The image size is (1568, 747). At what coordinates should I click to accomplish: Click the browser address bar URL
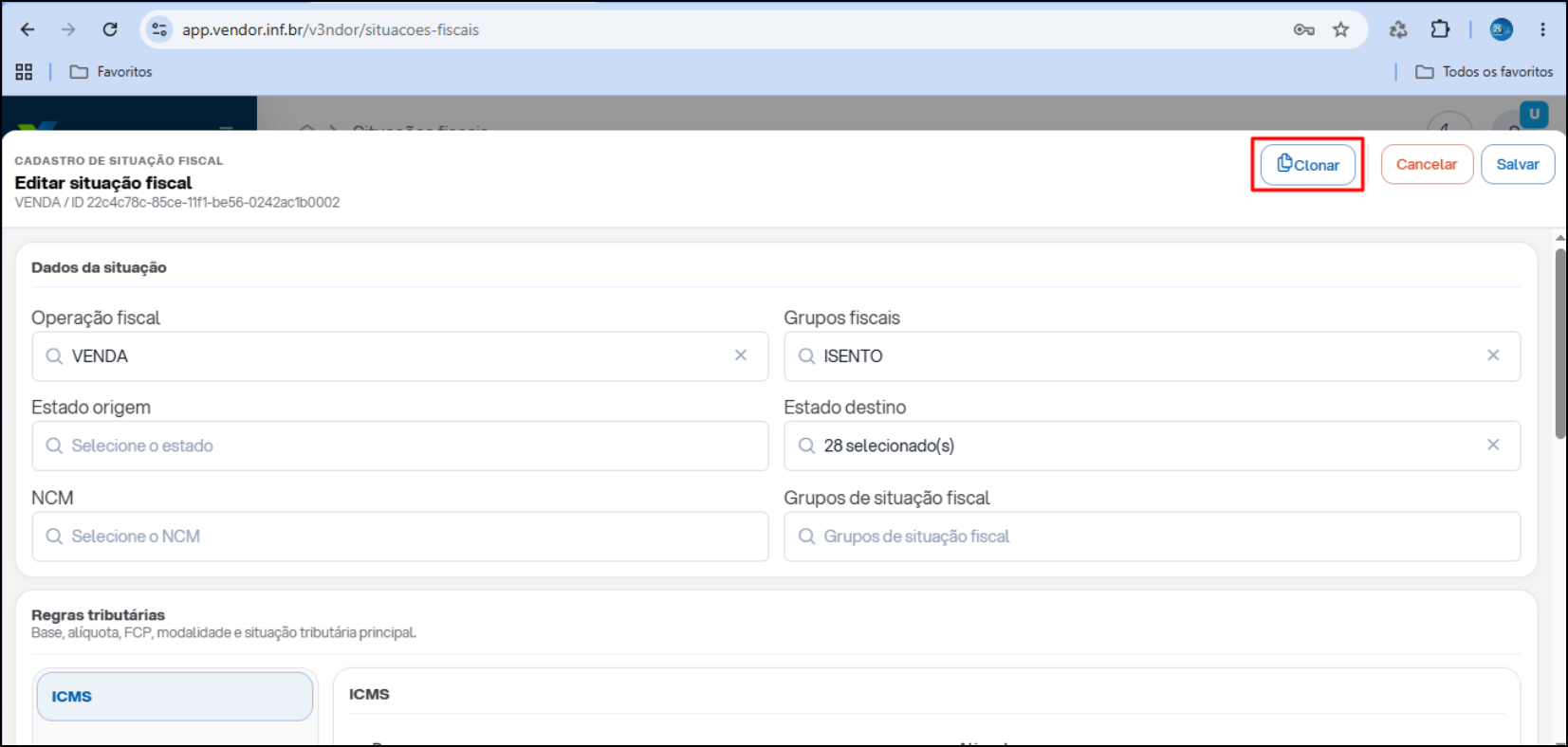[x=330, y=29]
